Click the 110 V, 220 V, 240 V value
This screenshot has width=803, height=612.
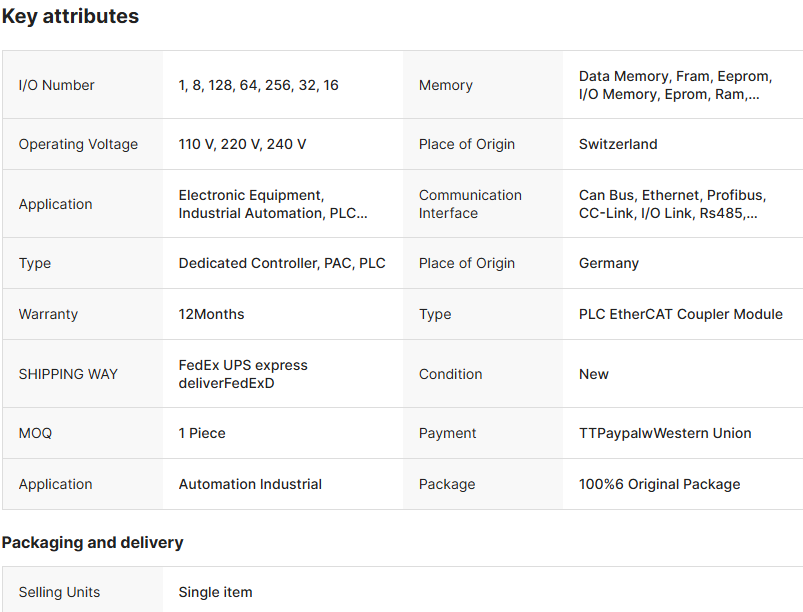click(242, 144)
